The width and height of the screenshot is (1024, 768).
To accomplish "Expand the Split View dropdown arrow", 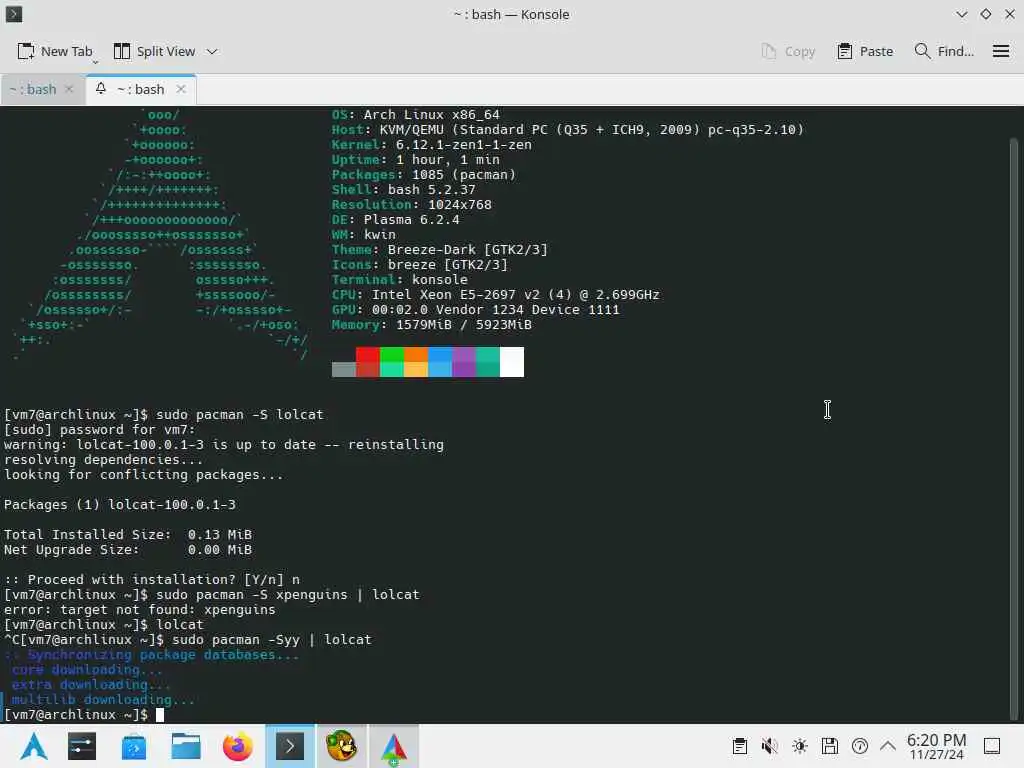I will pos(212,51).
